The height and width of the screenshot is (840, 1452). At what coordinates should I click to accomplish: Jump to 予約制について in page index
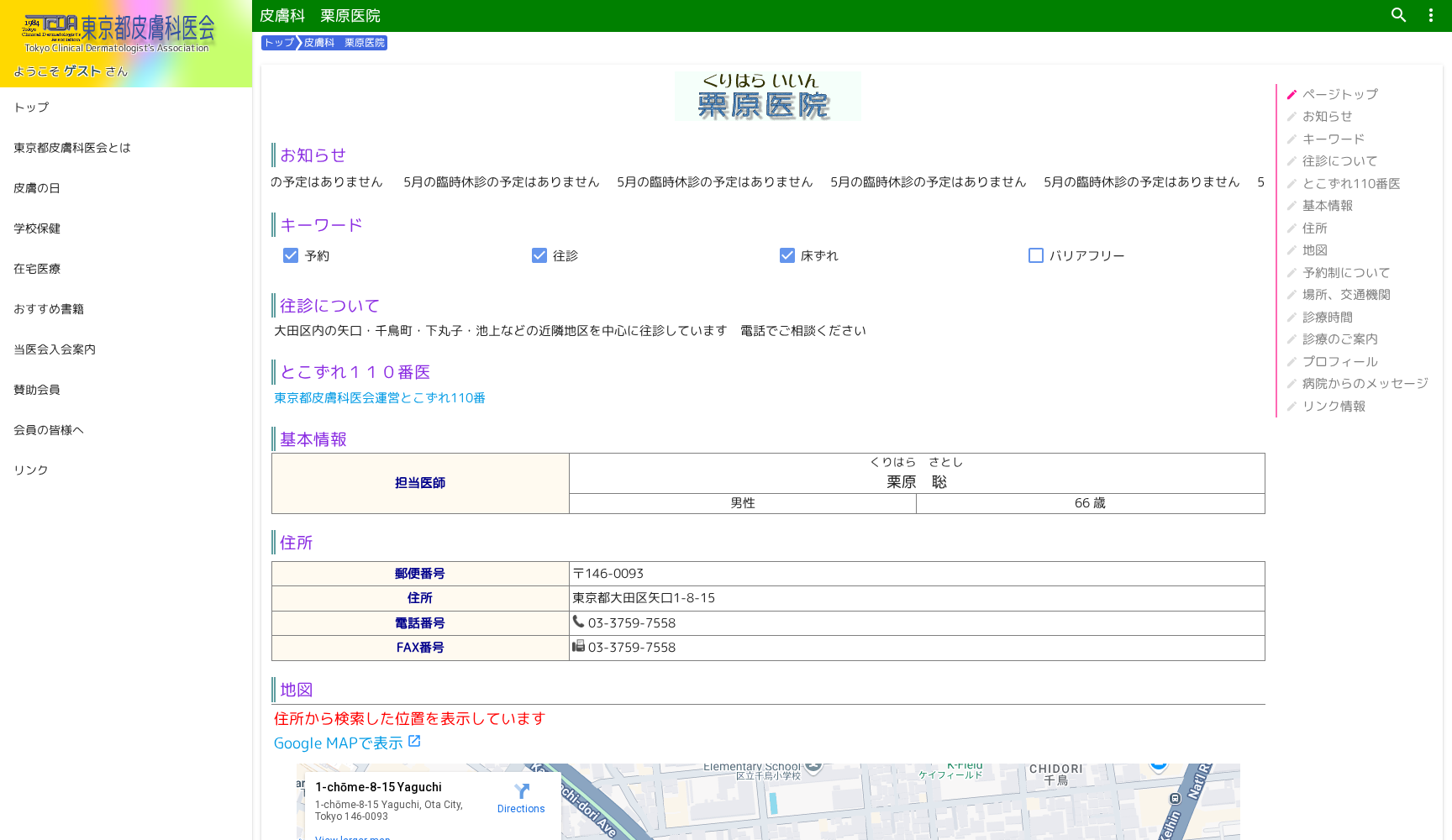point(1346,272)
